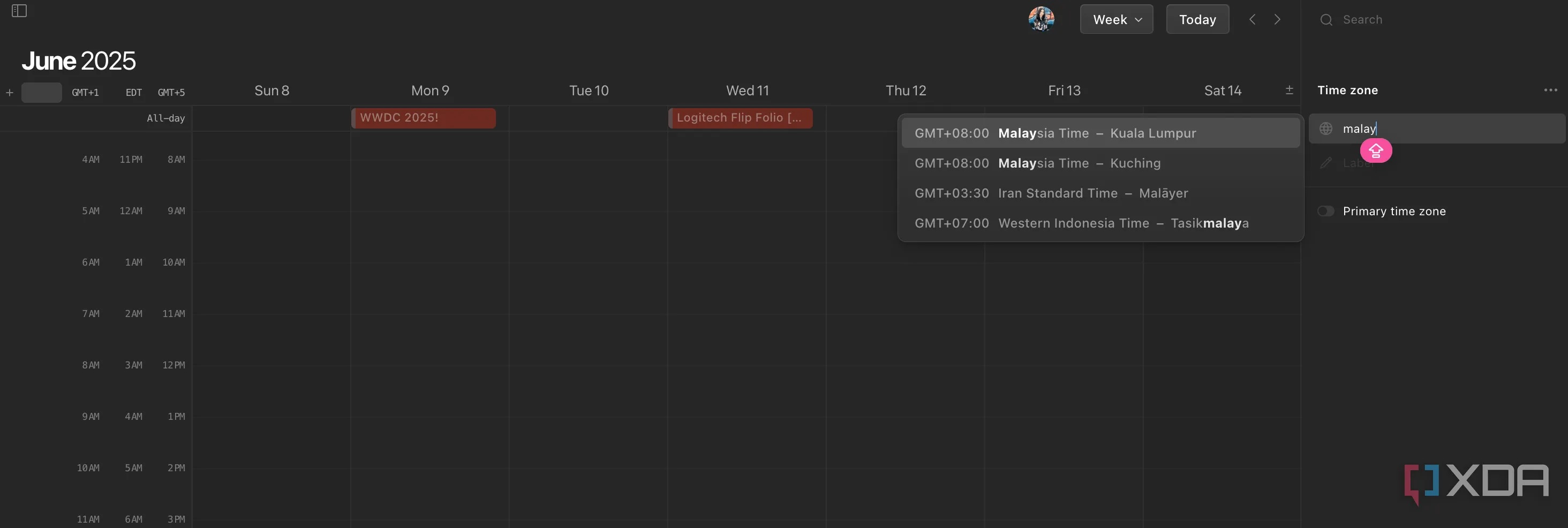The width and height of the screenshot is (1568, 528).
Task: Click the expand/collapse all-day icon beside Sat 14
Action: 1288,90
